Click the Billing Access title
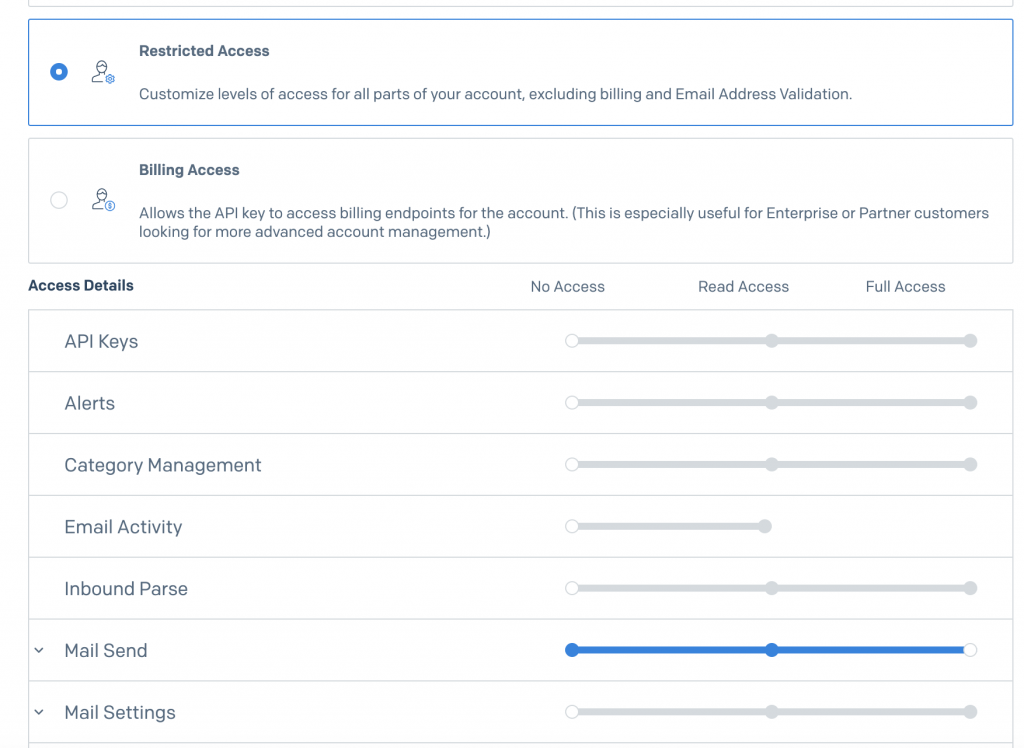The width and height of the screenshot is (1024, 748). (189, 170)
